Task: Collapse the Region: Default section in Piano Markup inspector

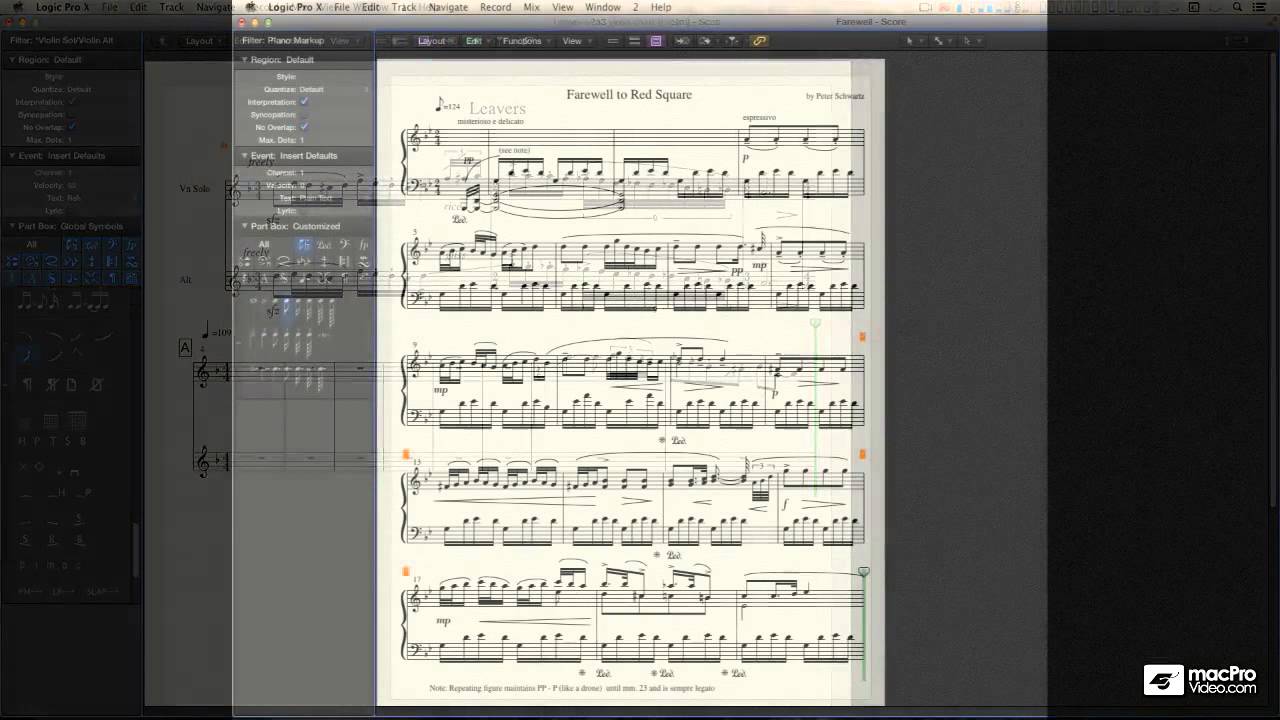Action: [x=244, y=60]
